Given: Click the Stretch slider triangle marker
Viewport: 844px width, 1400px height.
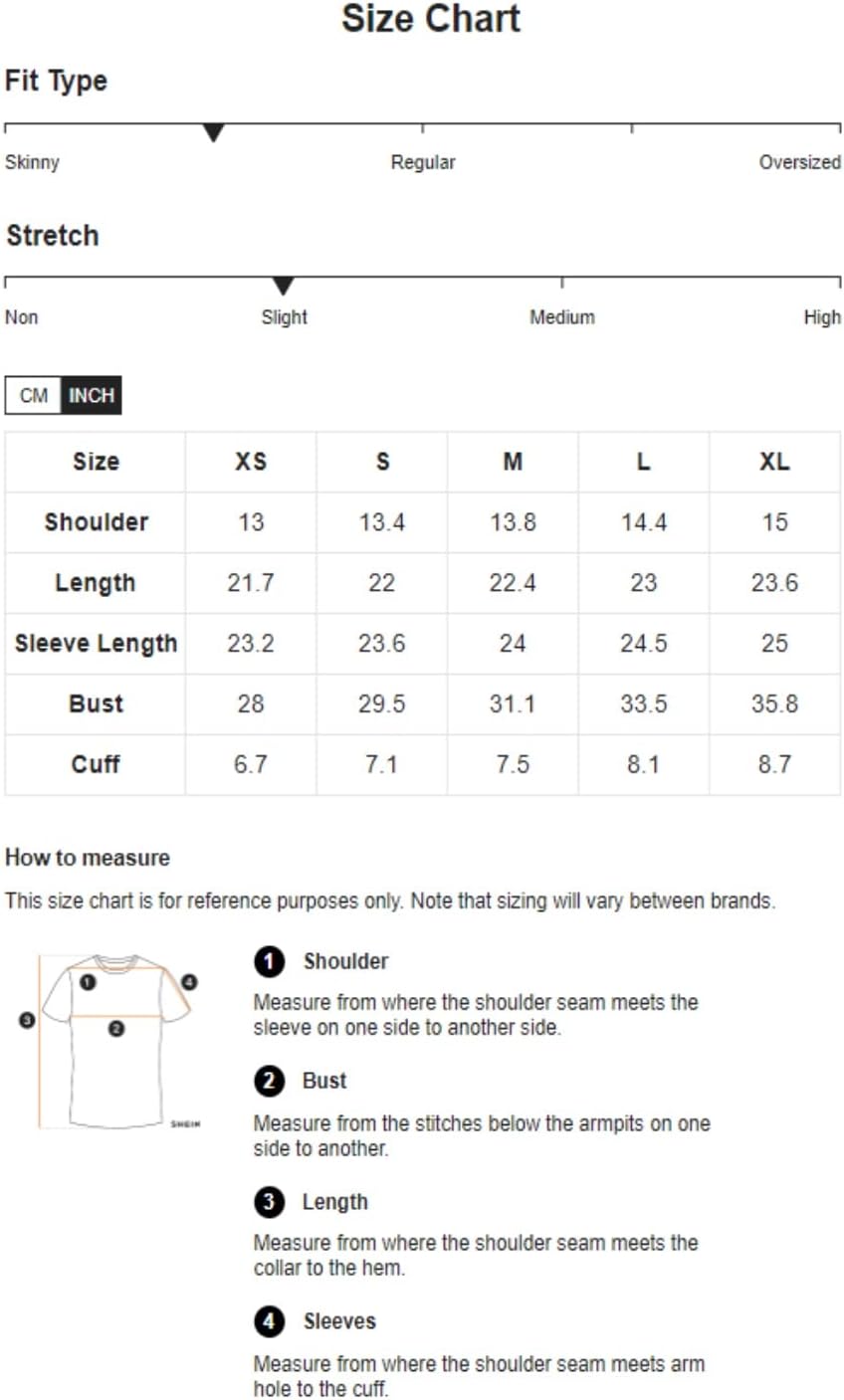Looking at the screenshot, I should point(284,287).
